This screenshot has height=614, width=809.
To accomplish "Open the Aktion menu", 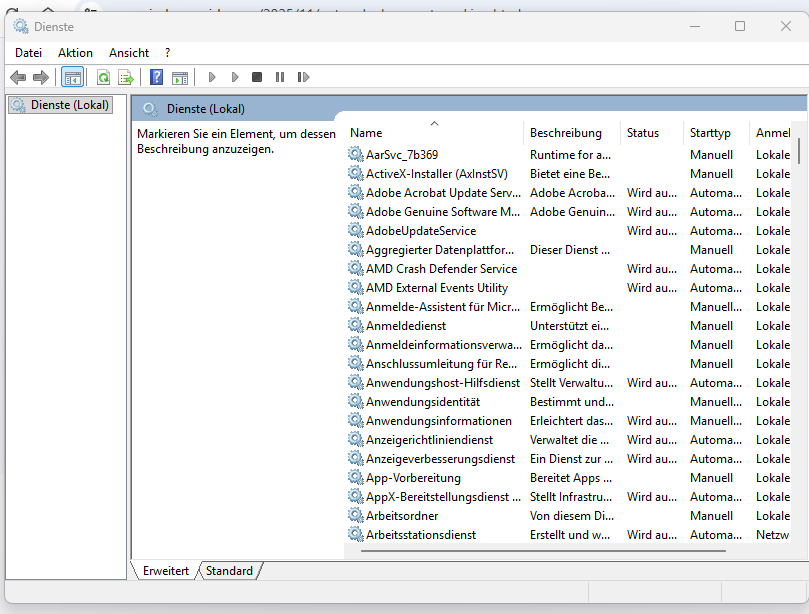I will pyautogui.click(x=75, y=53).
